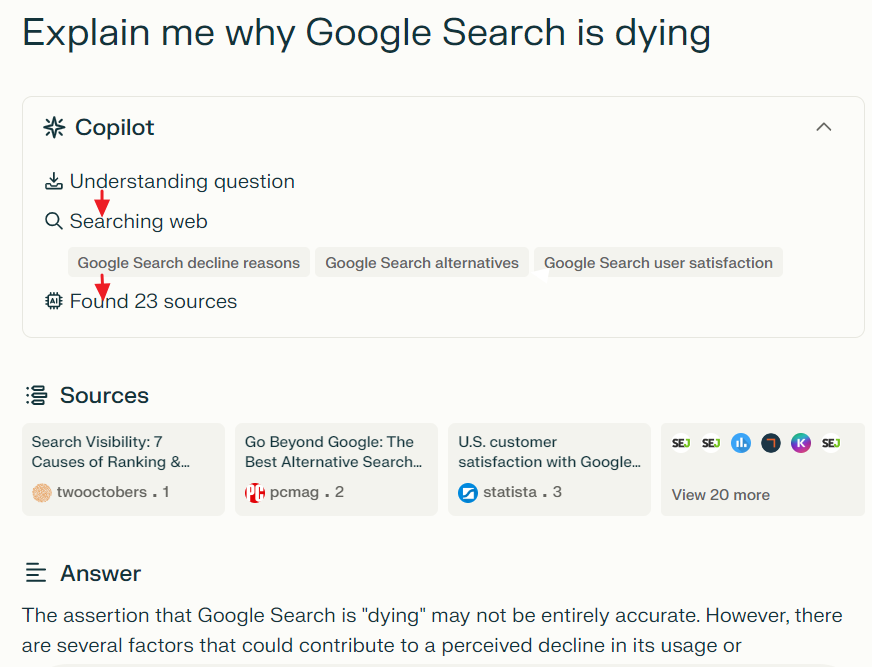Click the purple K source favicon
This screenshot has width=872, height=667.
801,443
